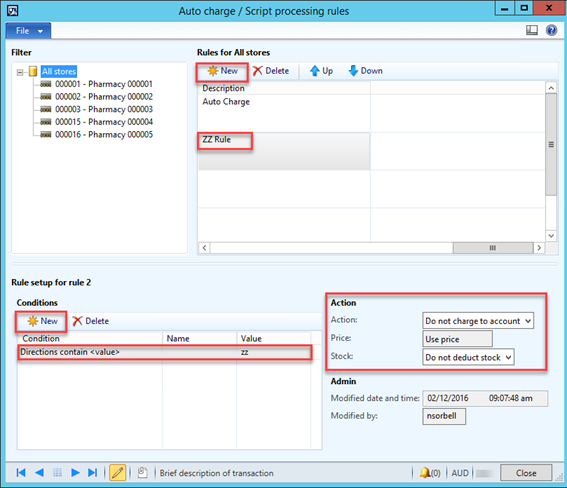Toggle the pencil edit mode icon
The width and height of the screenshot is (567, 488).
tap(118, 472)
